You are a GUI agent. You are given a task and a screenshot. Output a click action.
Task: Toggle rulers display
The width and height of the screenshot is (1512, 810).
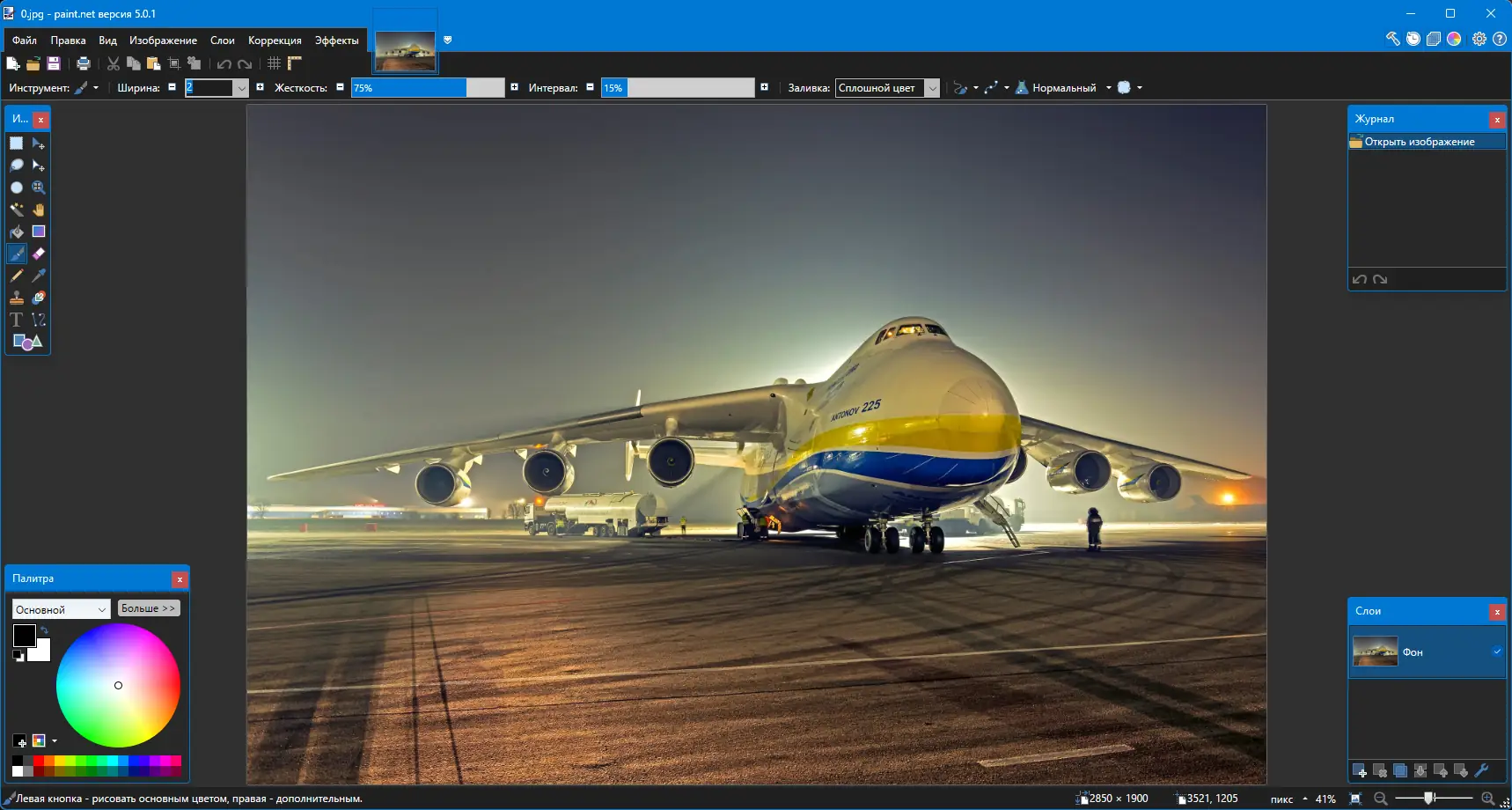click(x=295, y=63)
